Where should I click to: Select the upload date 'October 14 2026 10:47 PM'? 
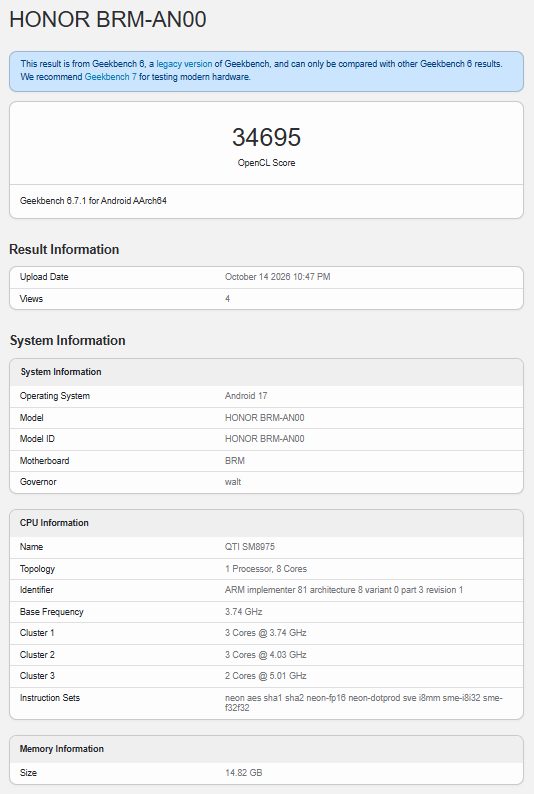277,277
